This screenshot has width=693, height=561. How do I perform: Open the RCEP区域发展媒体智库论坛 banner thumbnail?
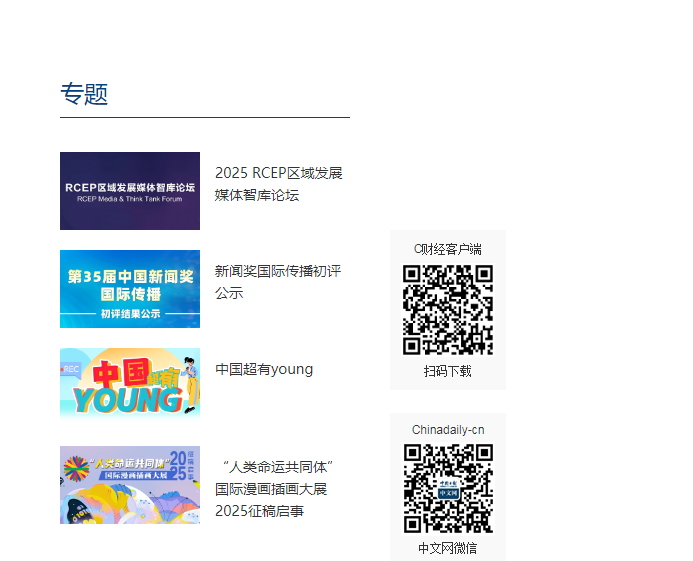pos(130,191)
